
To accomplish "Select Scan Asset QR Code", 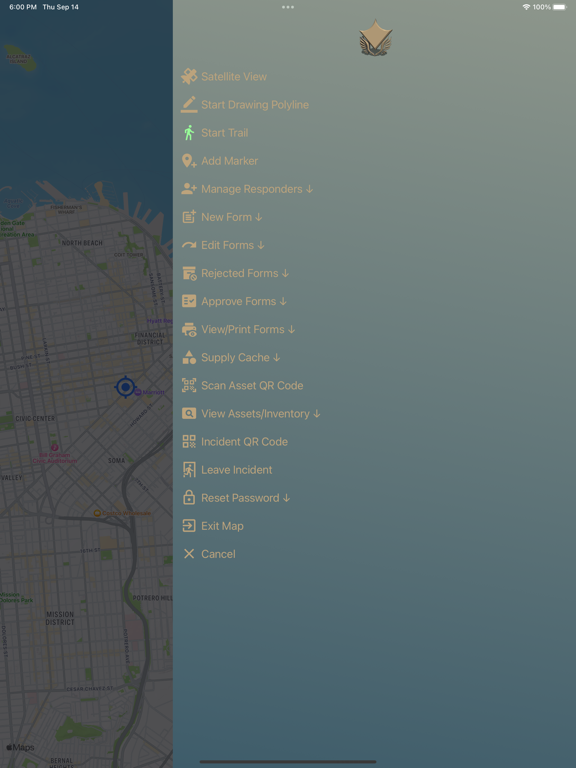I will point(252,385).
